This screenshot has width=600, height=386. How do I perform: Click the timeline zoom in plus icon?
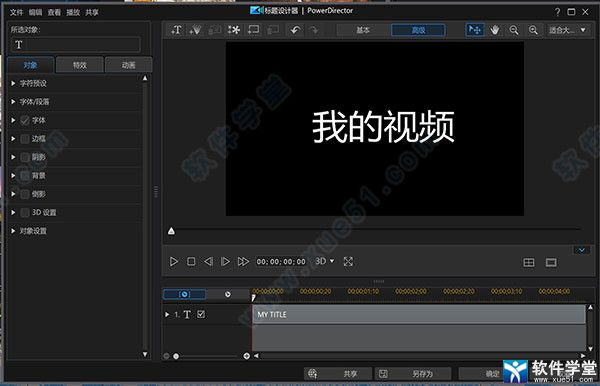246,356
